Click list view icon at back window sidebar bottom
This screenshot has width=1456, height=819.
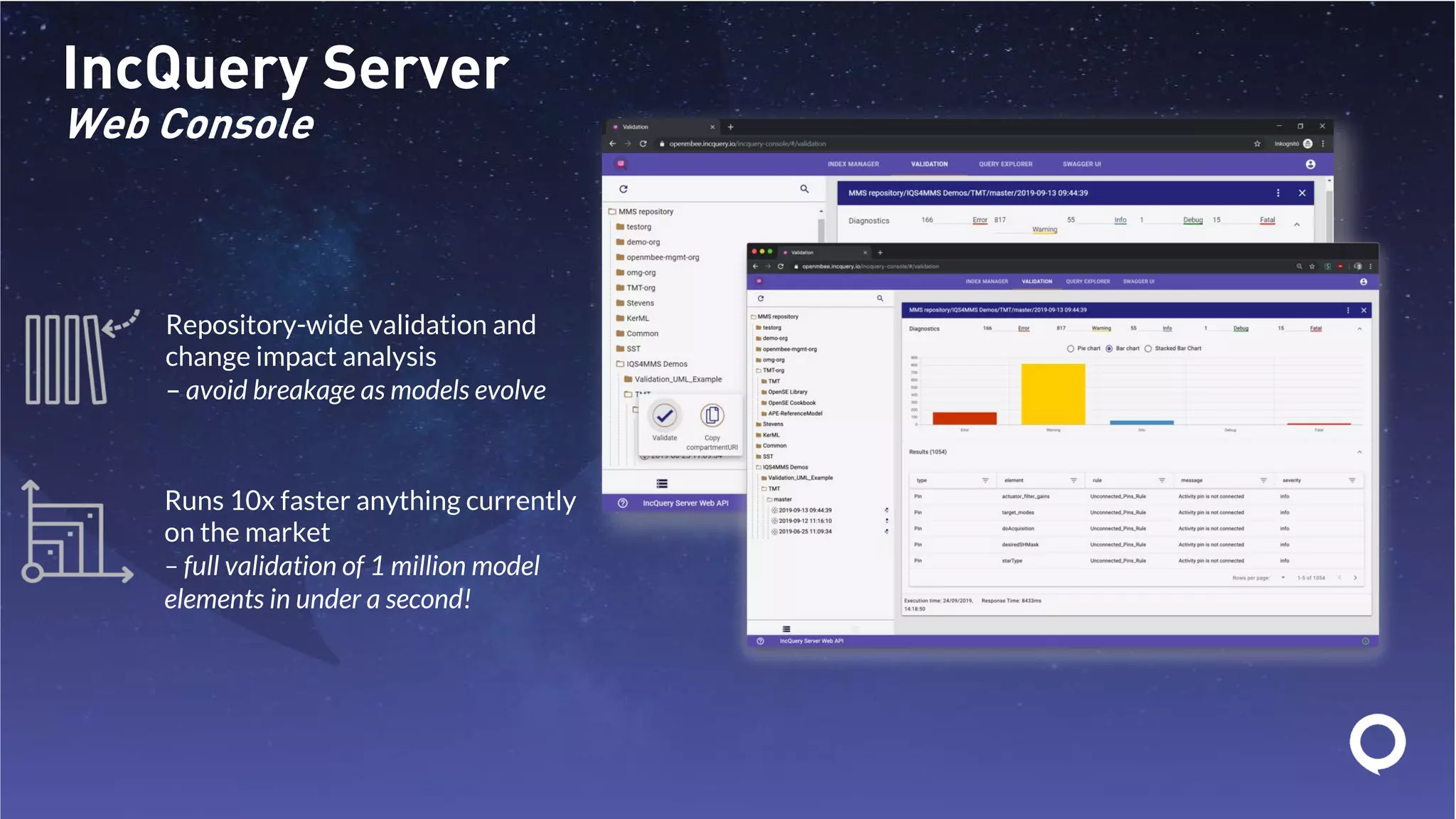click(x=662, y=483)
